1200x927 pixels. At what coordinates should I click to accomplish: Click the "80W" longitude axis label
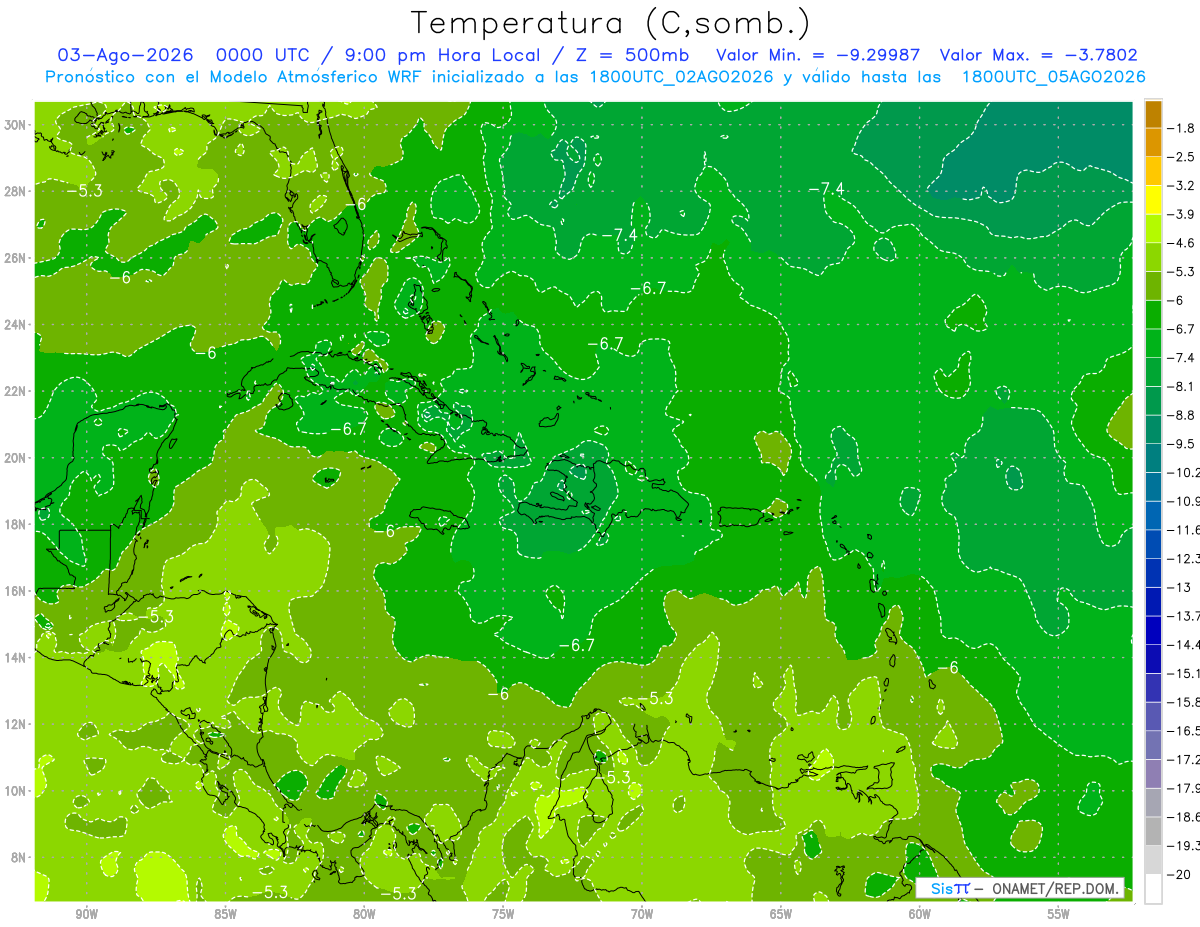(x=365, y=914)
